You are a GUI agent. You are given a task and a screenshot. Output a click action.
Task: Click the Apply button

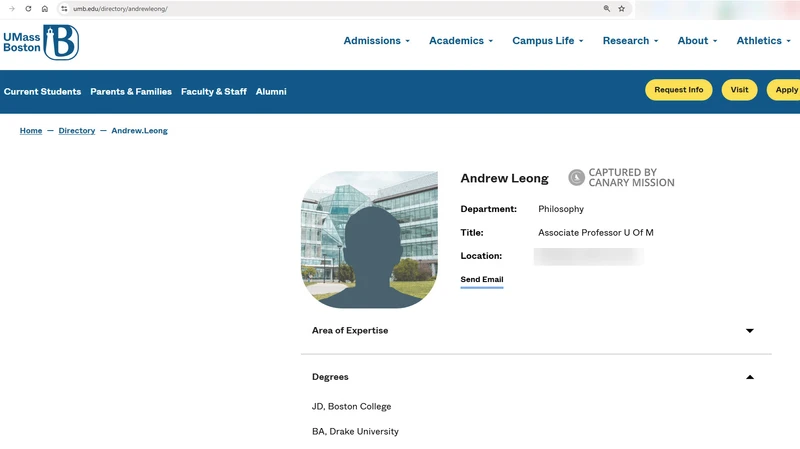785,90
